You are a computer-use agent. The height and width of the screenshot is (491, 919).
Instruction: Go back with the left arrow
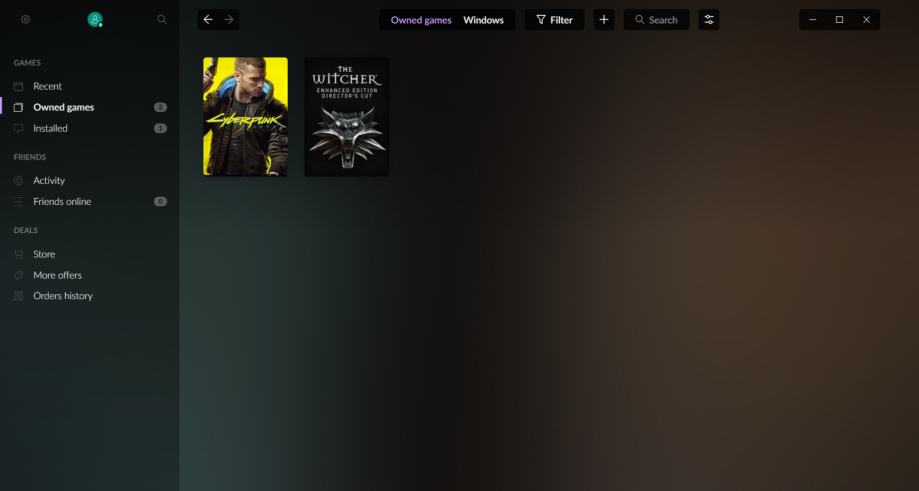pos(208,19)
